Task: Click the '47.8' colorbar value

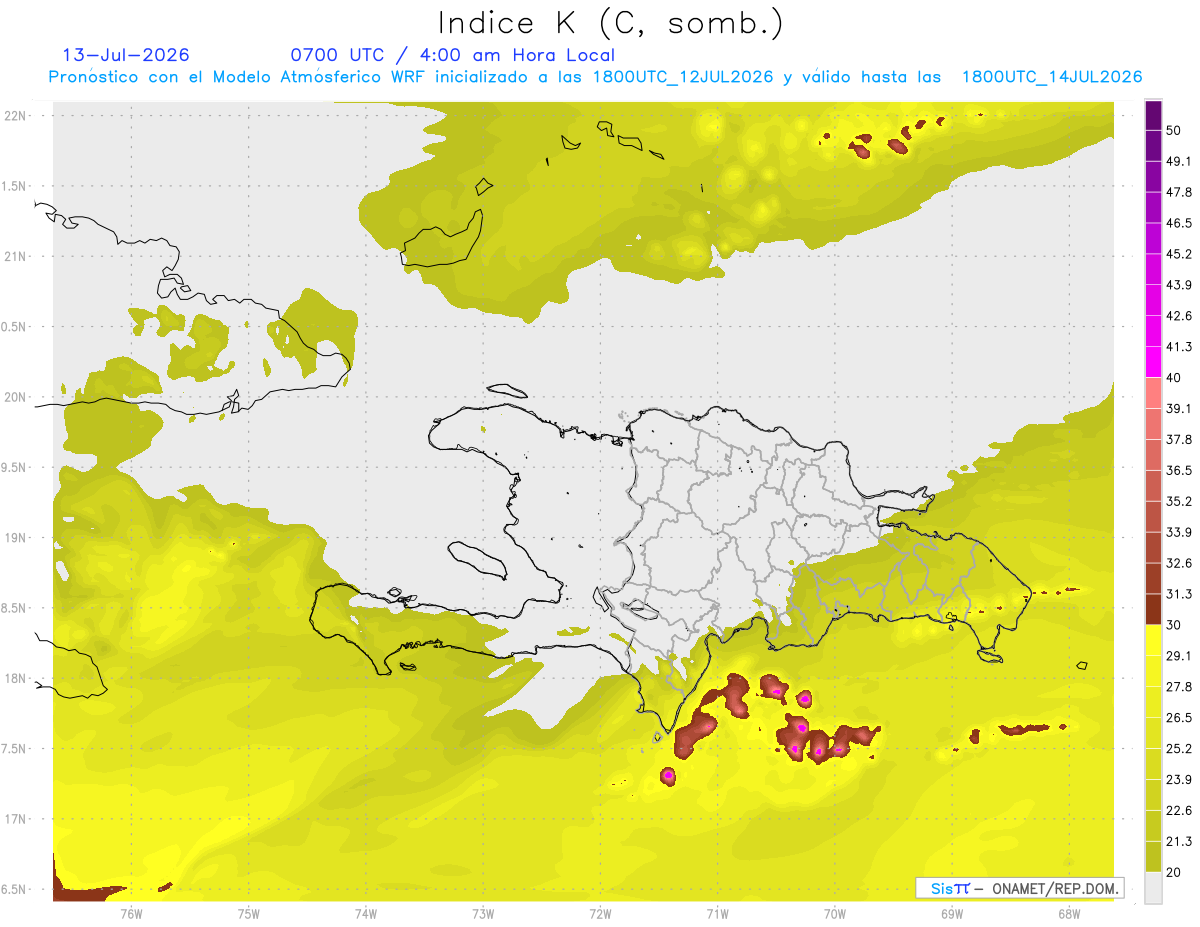Action: coord(1179,193)
